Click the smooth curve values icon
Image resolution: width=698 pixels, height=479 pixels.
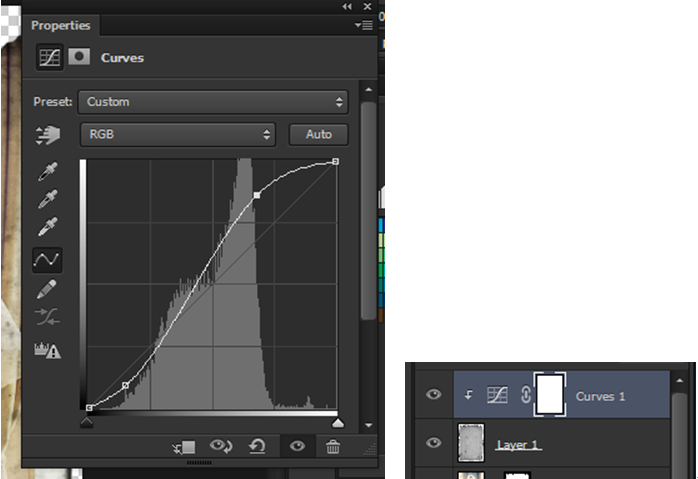[x=47, y=317]
